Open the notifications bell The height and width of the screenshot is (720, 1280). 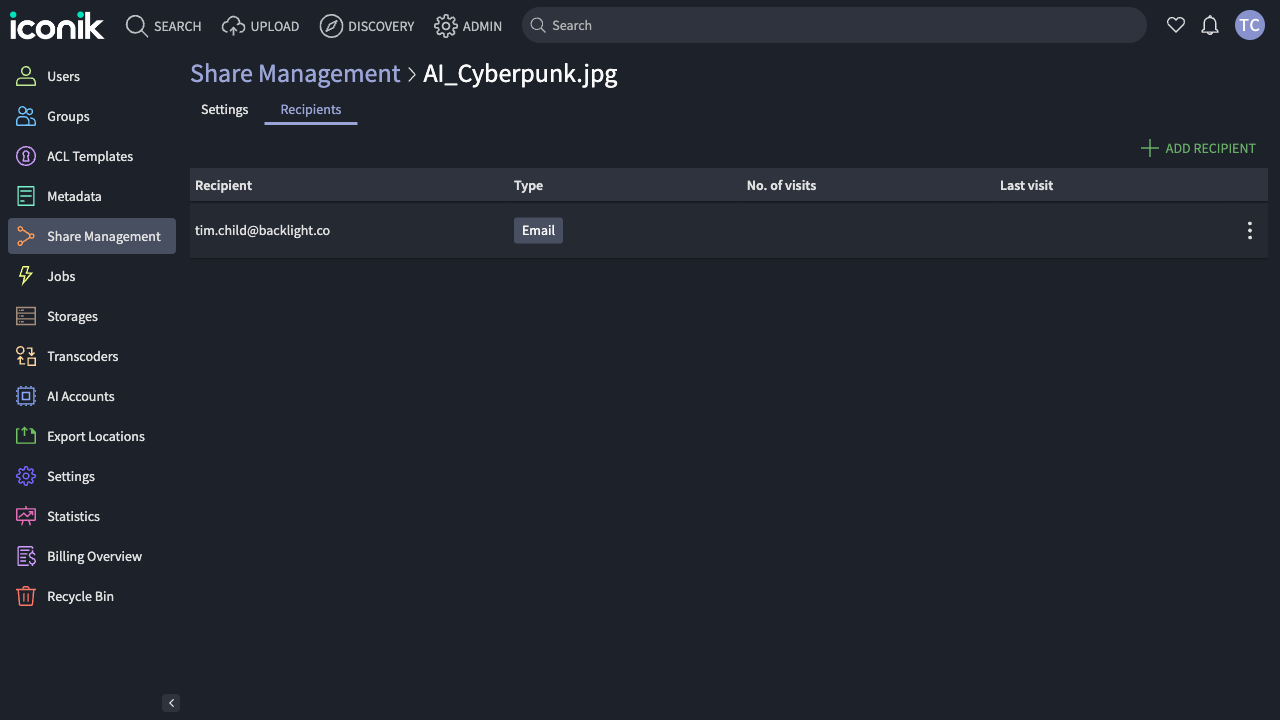tap(1210, 26)
